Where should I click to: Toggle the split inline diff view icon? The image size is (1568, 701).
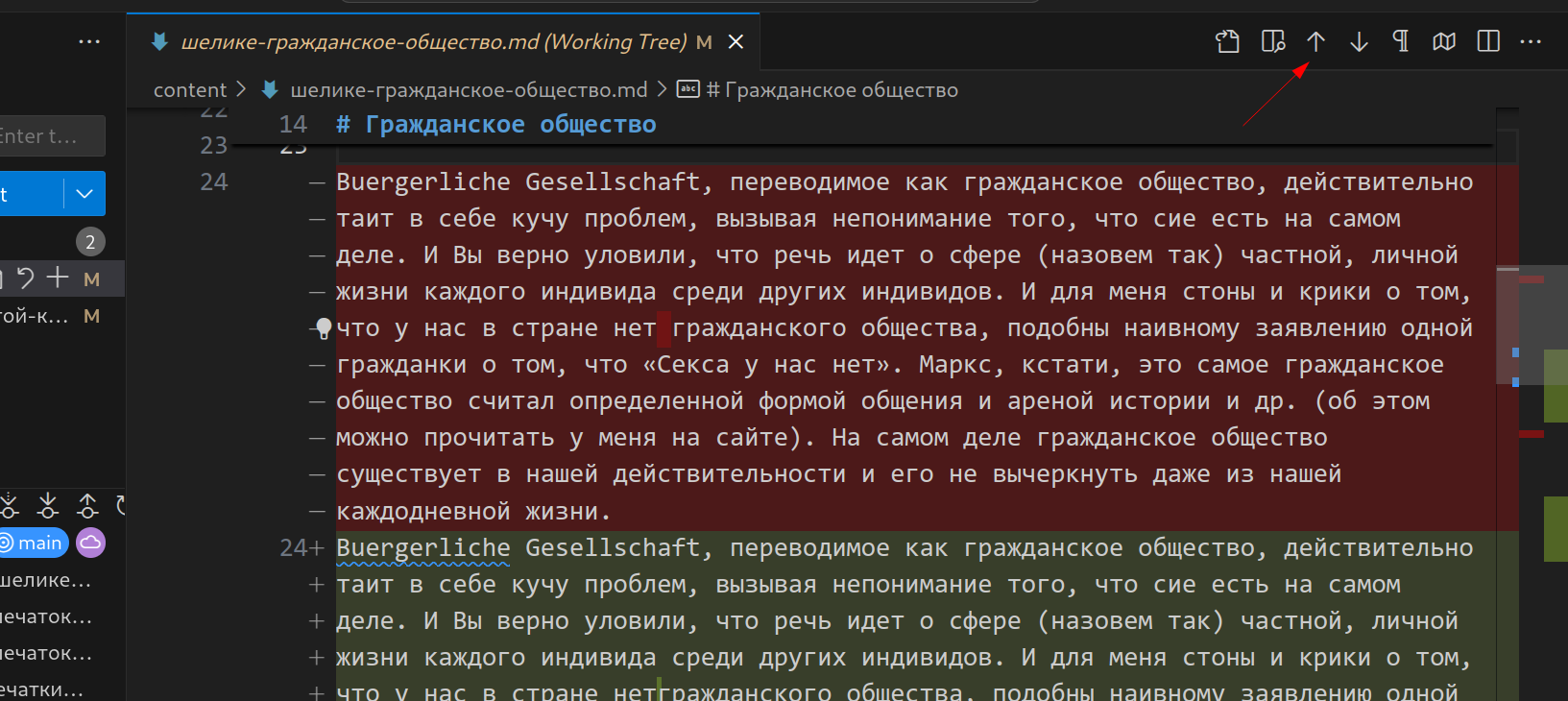click(1488, 41)
